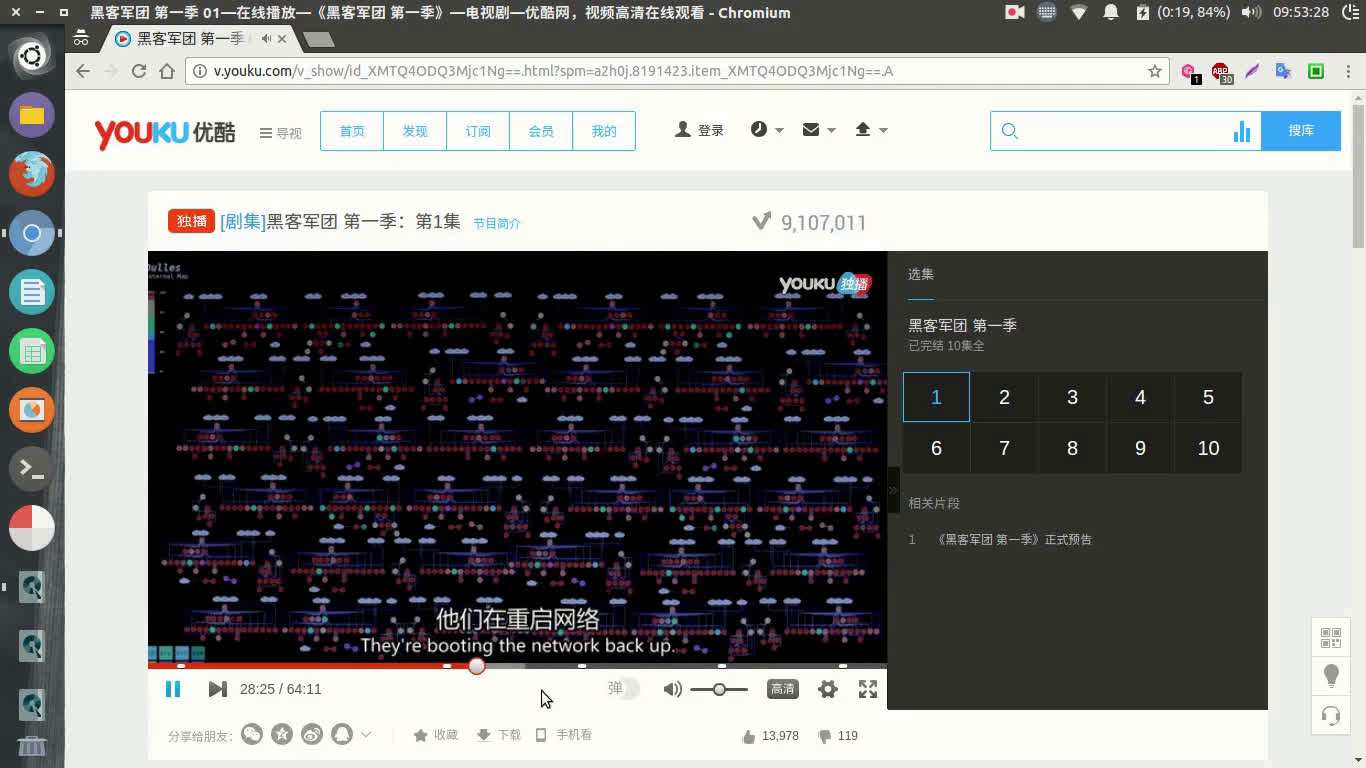Open the 导视 navigation menu
Image resolution: width=1366 pixels, height=768 pixels.
point(280,133)
